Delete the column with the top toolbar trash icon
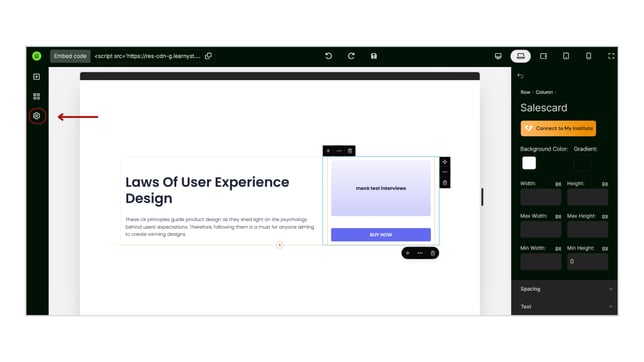Viewport: 644px width, 362px height. [350, 151]
